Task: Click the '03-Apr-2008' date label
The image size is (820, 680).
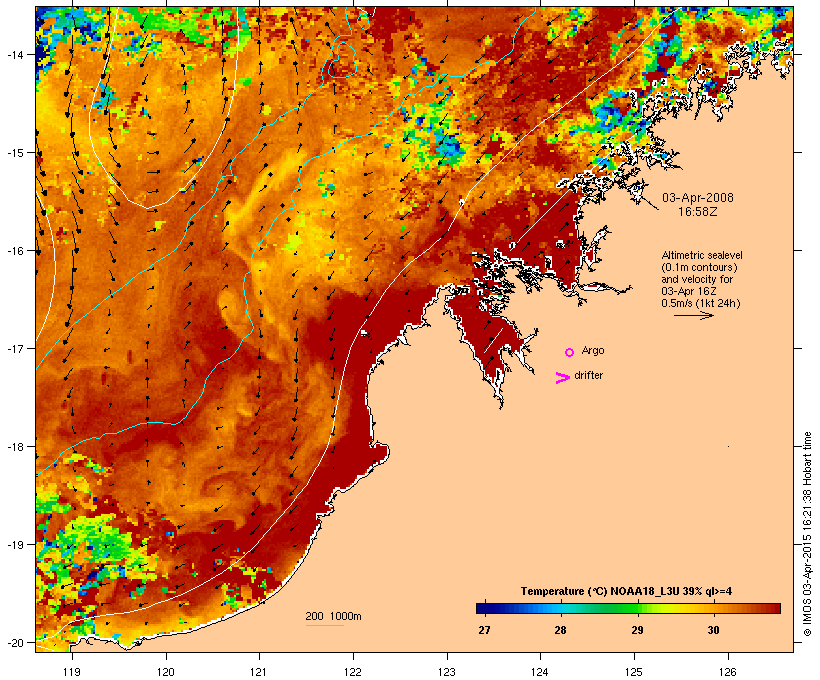Action: pyautogui.click(x=698, y=198)
